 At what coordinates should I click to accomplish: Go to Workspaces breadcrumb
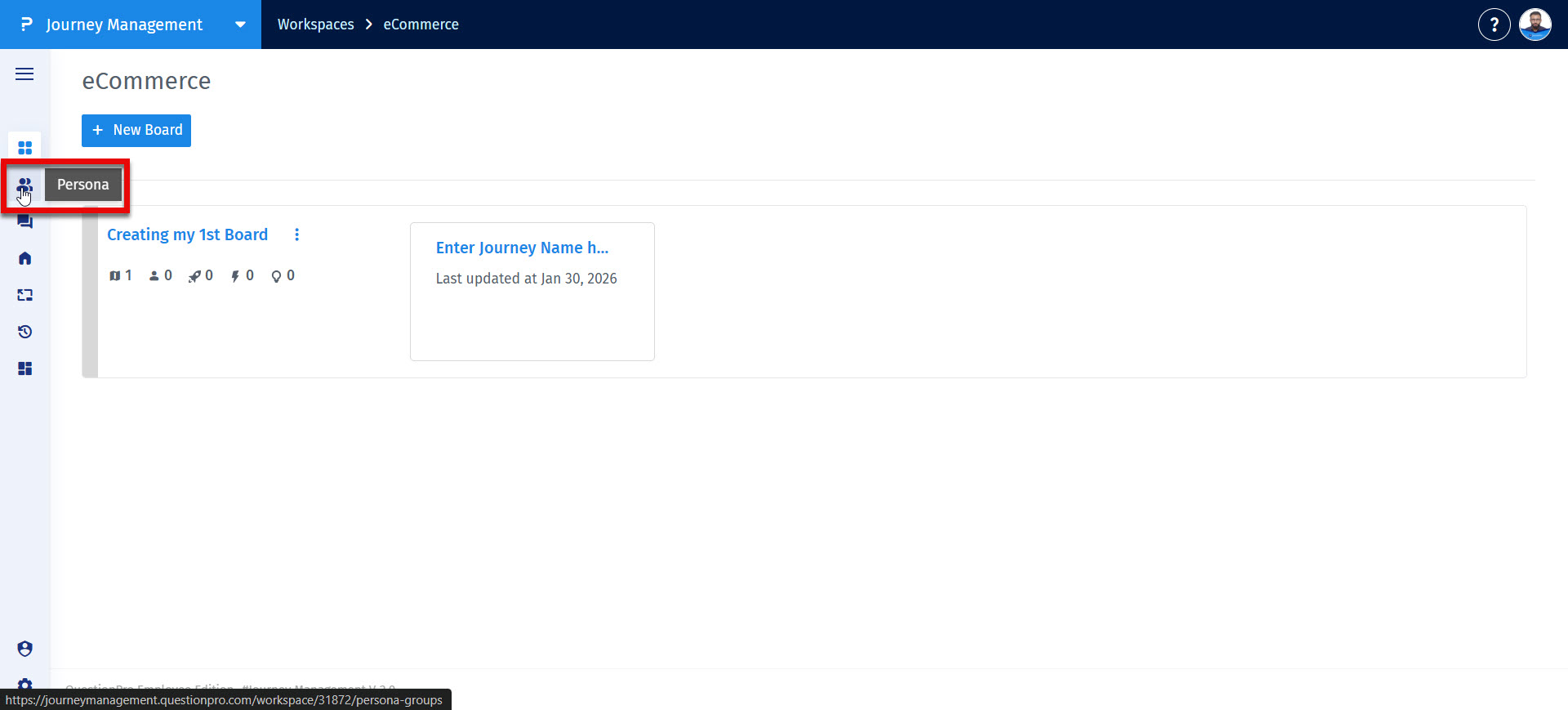315,25
